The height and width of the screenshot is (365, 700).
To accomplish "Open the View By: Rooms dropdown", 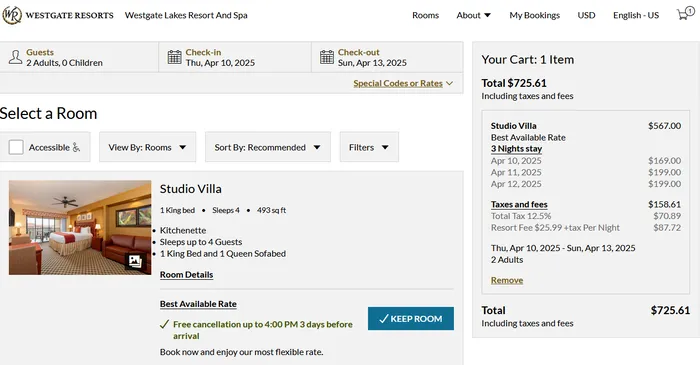I will pos(147,147).
